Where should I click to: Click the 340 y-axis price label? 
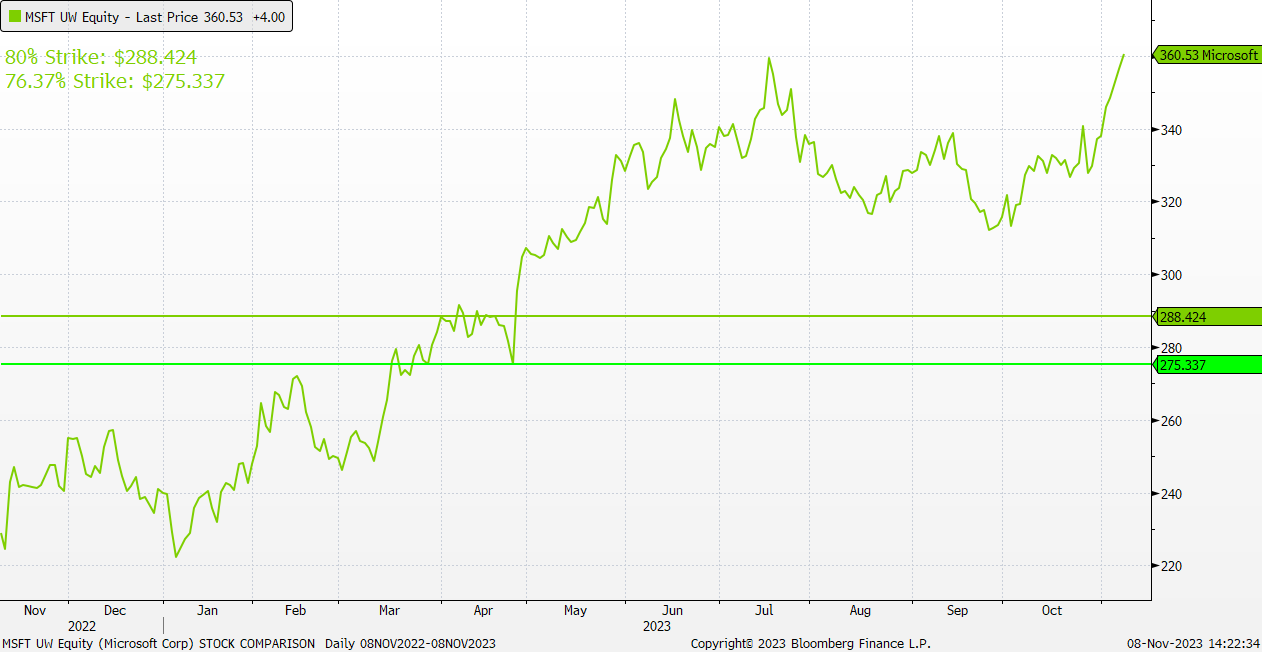coord(1172,130)
